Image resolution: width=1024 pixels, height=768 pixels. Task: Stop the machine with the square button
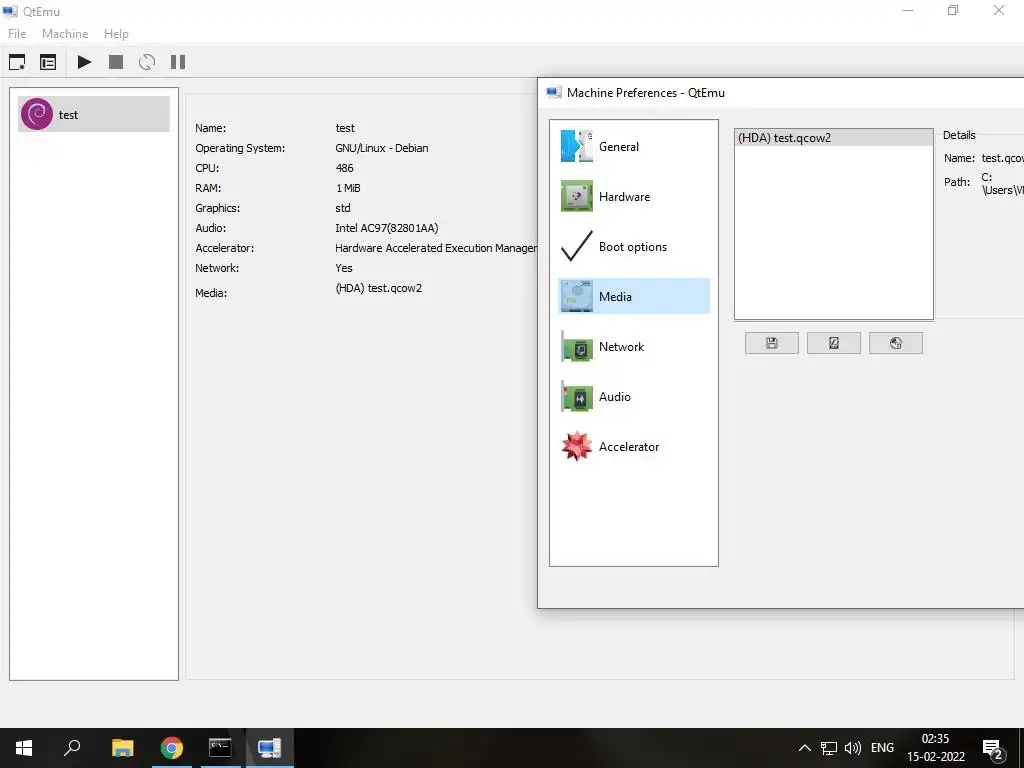[x=116, y=62]
